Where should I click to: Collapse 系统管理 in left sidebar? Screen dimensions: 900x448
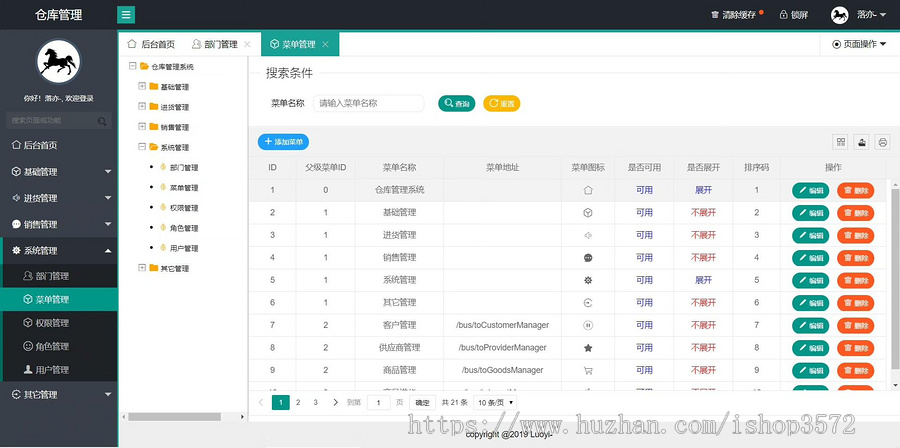(x=59, y=251)
